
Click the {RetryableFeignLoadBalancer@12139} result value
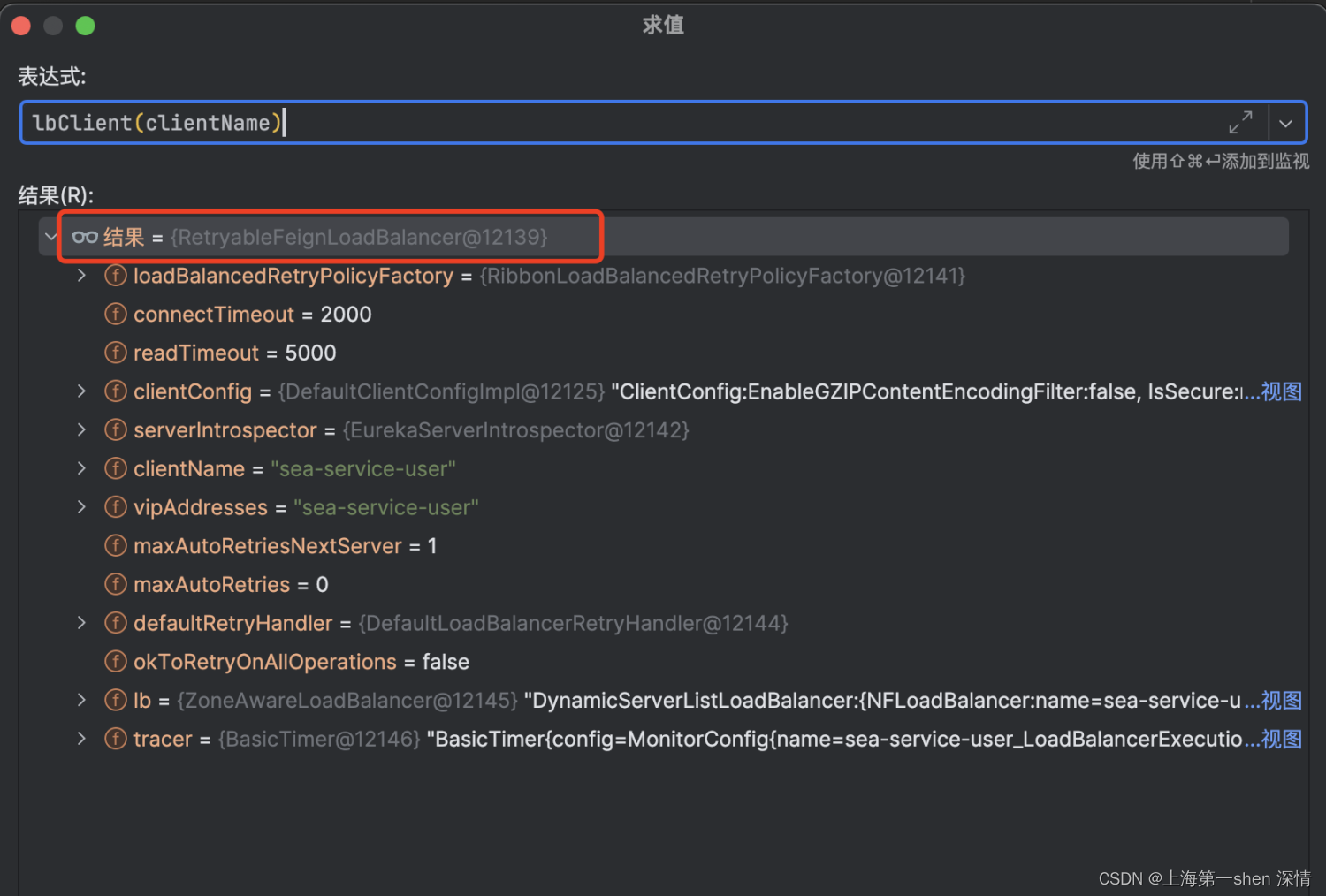(359, 237)
